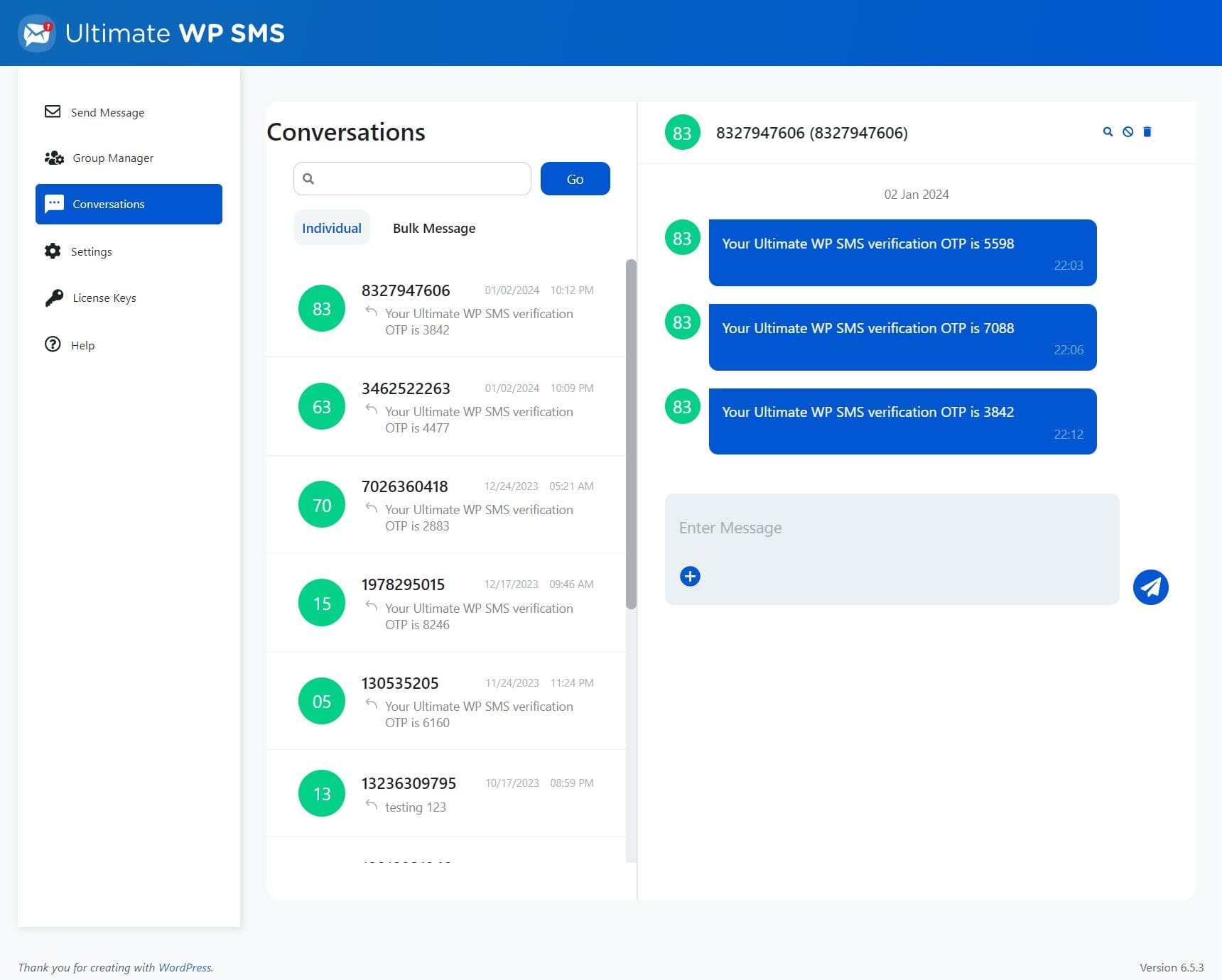Click the Group Manager people icon
Image resolution: width=1222 pixels, height=980 pixels.
click(x=54, y=158)
